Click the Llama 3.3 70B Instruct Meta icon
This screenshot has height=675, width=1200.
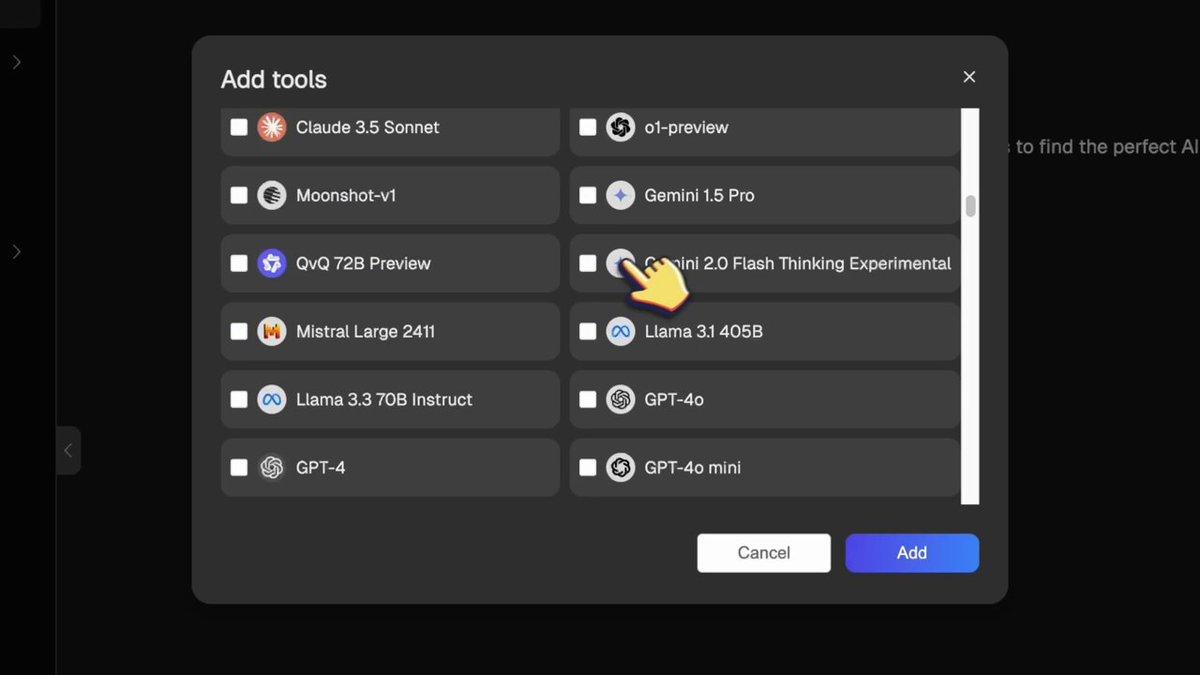point(272,399)
